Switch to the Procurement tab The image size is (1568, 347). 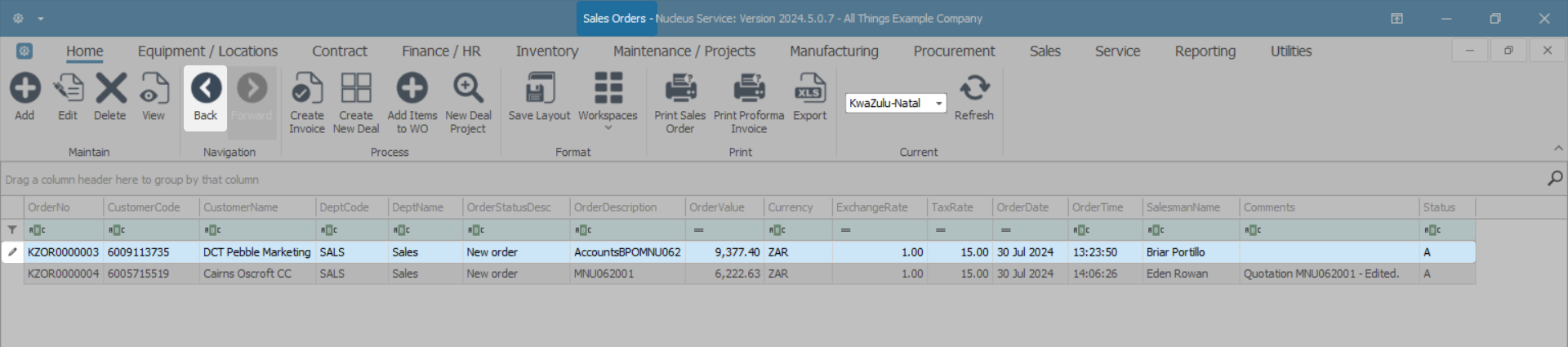pyautogui.click(x=954, y=51)
